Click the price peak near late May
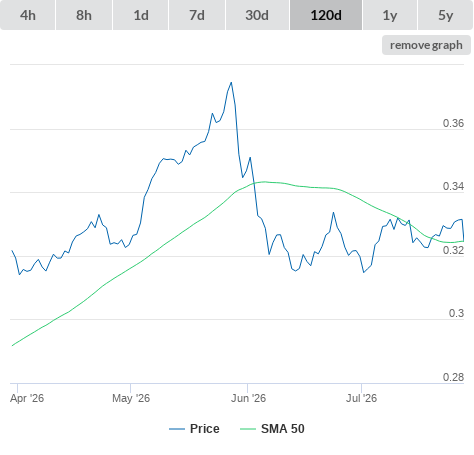Viewport: 474px width, 455px height. pyautogui.click(x=231, y=83)
